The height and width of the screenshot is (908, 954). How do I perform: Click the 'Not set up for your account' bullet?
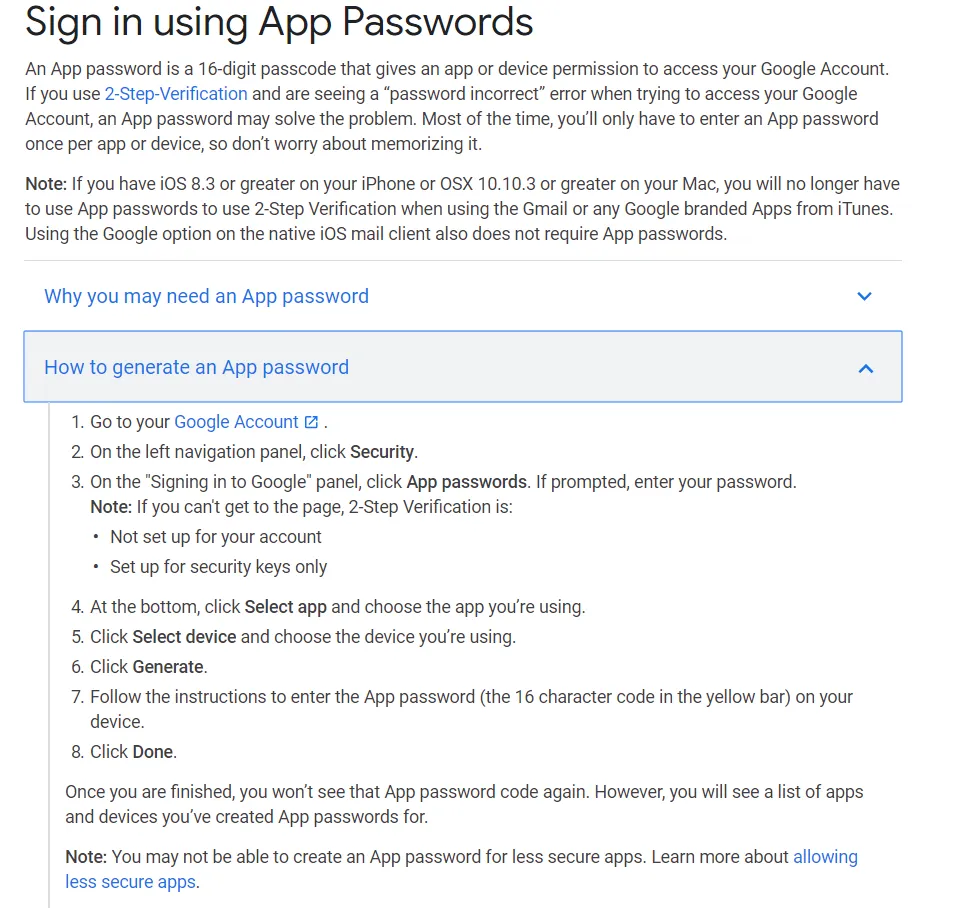pyautogui.click(x=215, y=537)
